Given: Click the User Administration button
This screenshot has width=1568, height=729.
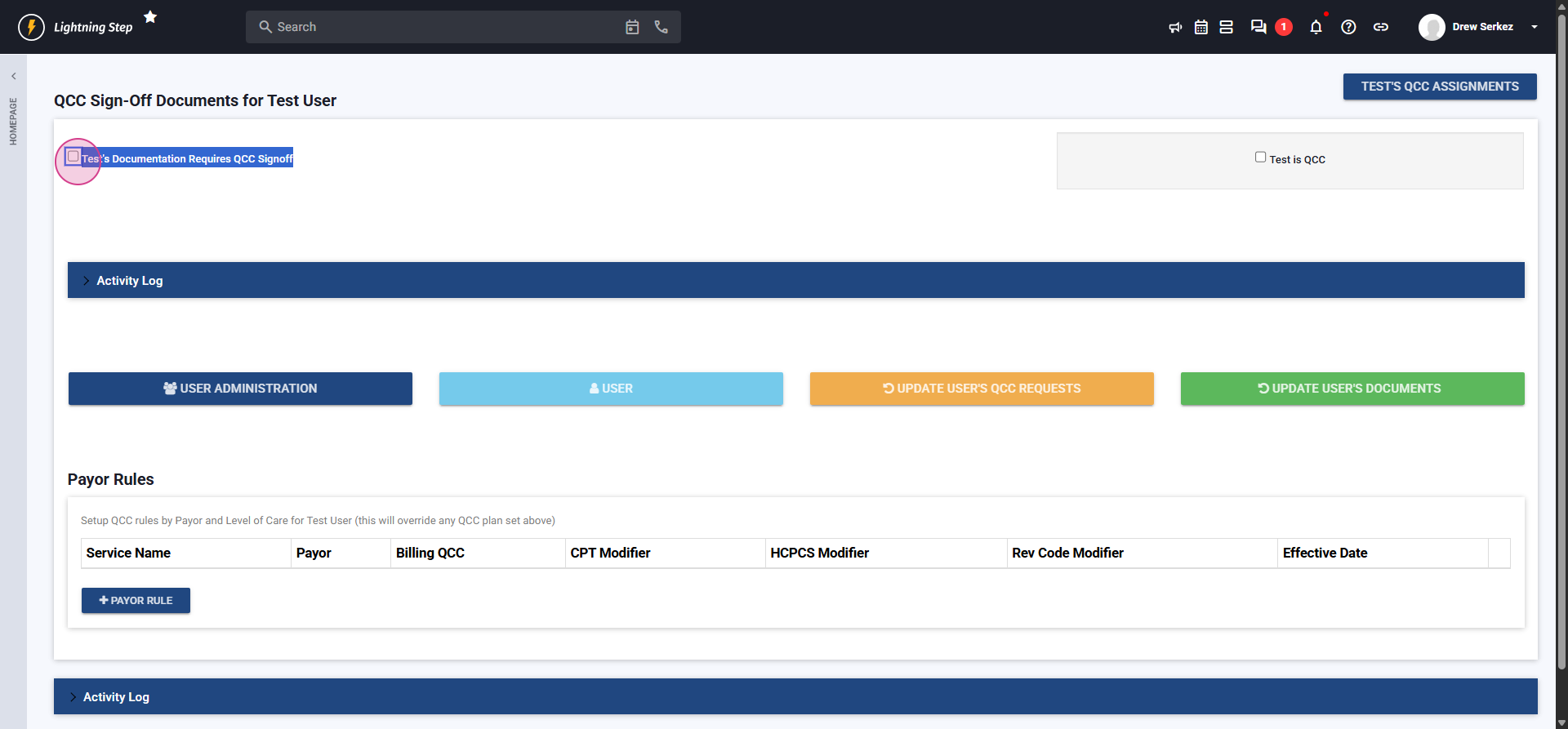Looking at the screenshot, I should click(240, 389).
